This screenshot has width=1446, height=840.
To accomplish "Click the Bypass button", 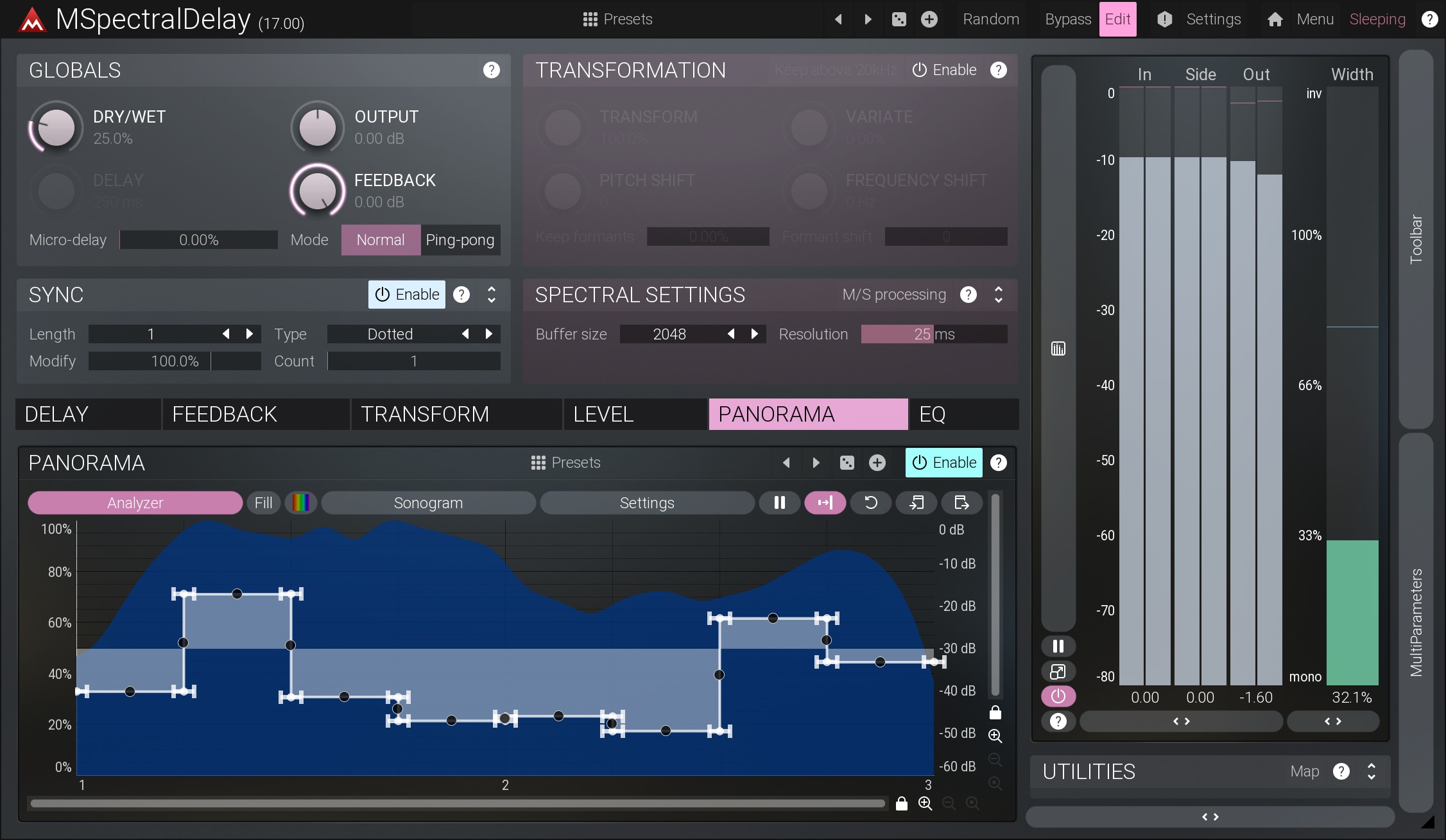I will click(1067, 19).
